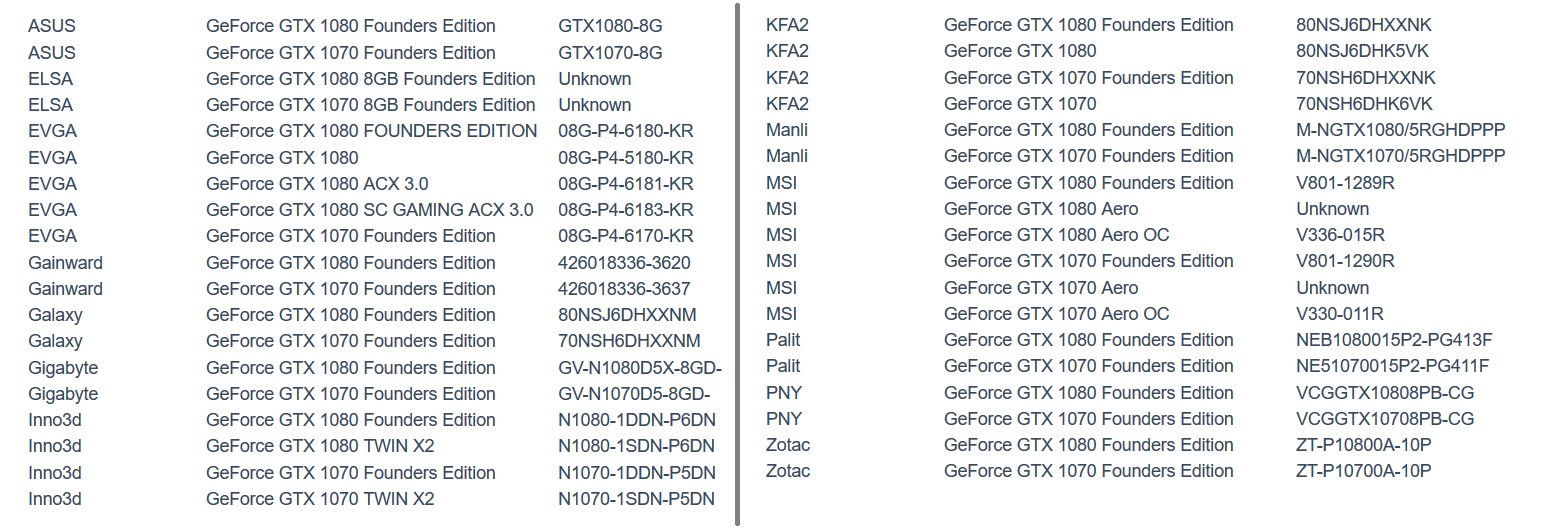Screen dimensions: 1546x532
Task: Click the MSI V336-015R part number
Action: click(x=1340, y=235)
